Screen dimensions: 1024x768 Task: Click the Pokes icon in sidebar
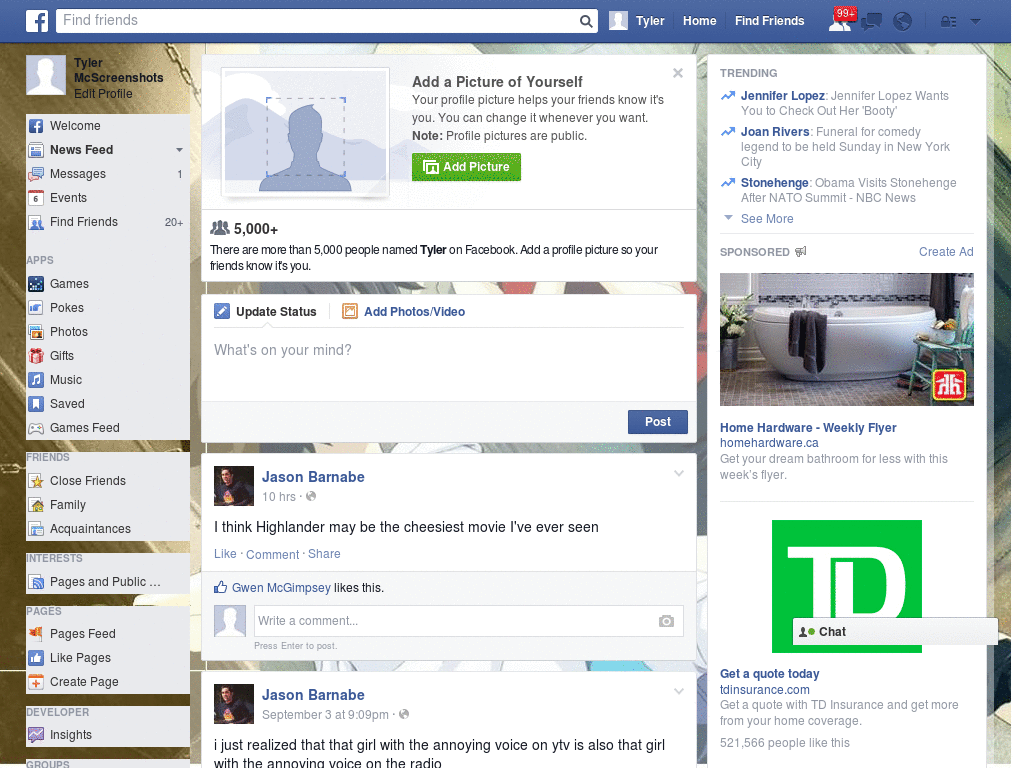click(36, 308)
